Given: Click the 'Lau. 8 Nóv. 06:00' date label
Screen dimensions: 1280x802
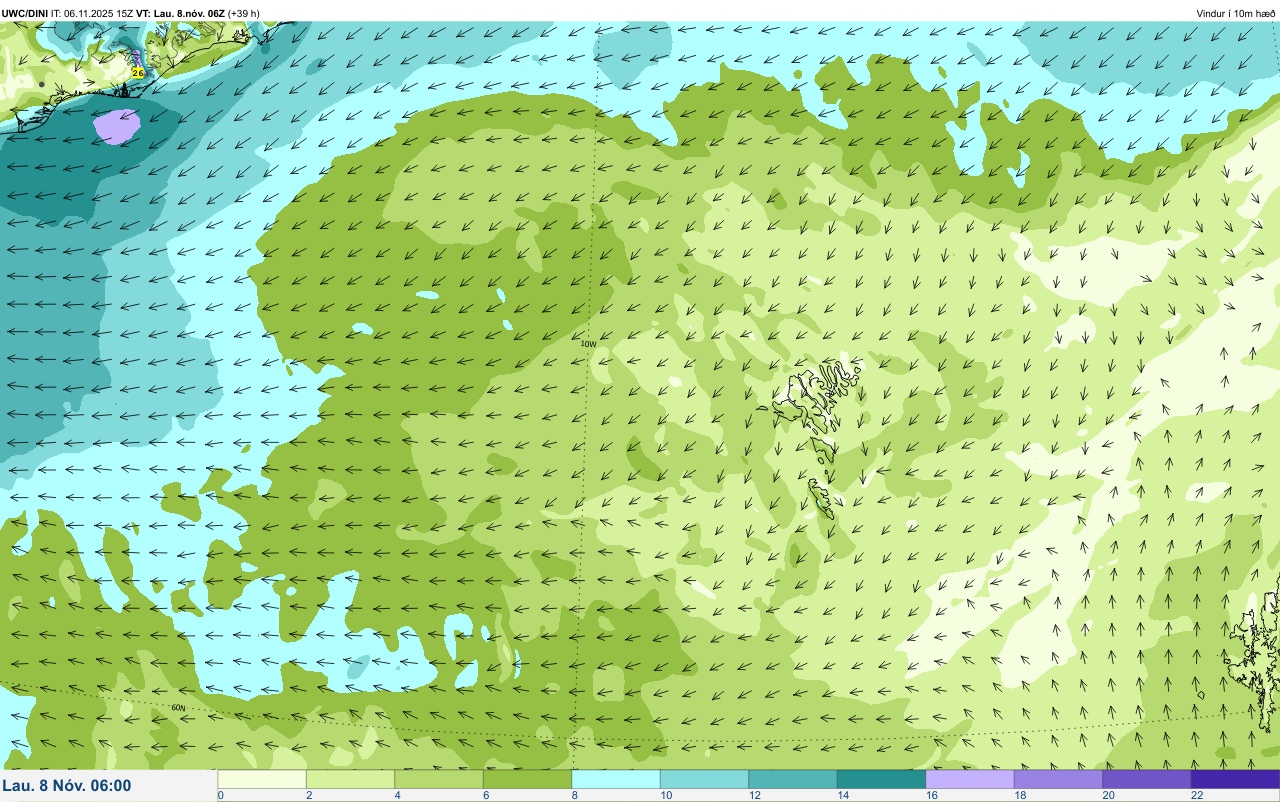Looking at the screenshot, I should click(67, 786).
